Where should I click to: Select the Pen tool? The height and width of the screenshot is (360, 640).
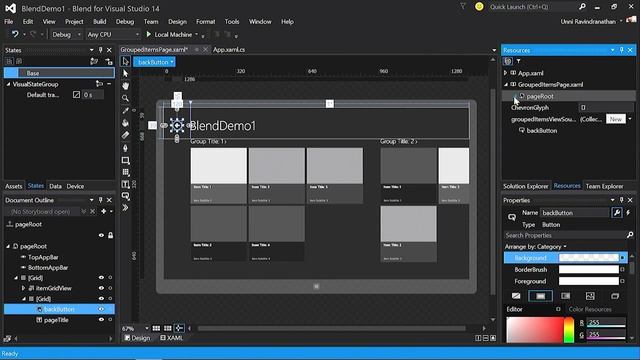coord(125,148)
